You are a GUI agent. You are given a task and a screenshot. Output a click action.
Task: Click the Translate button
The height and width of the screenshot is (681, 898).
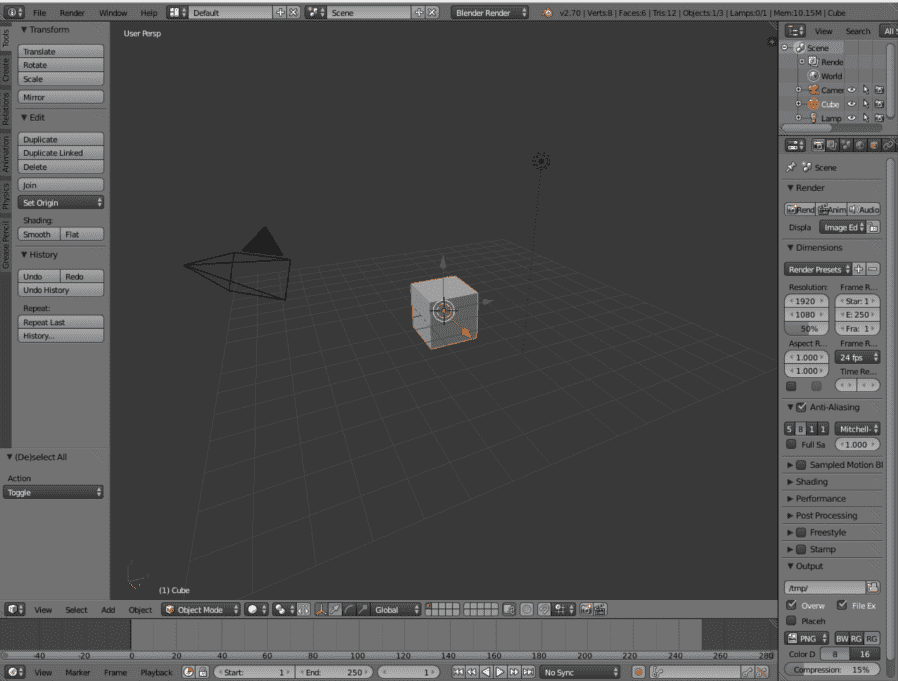pos(61,52)
